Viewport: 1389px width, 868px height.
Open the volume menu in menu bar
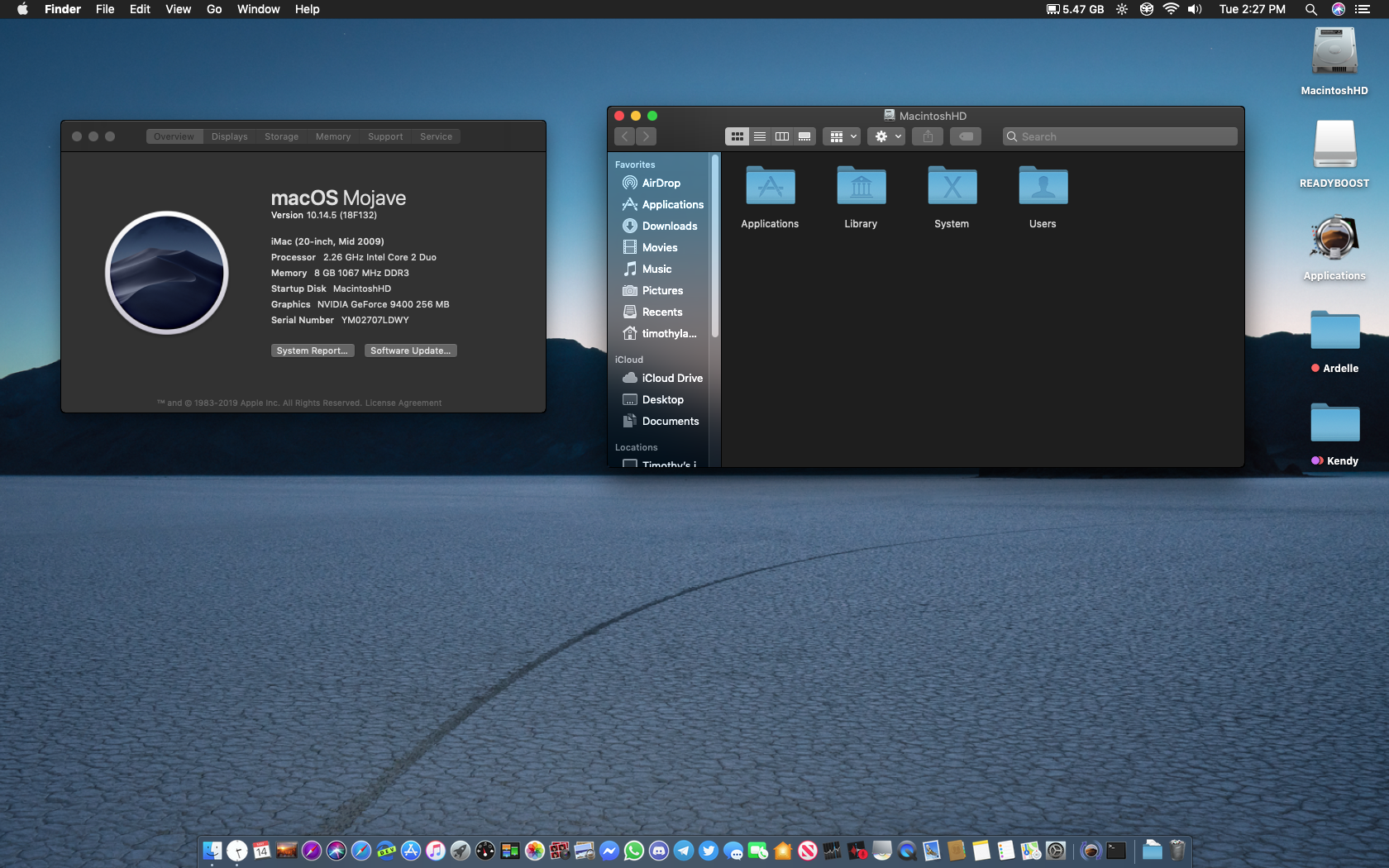pyautogui.click(x=1195, y=9)
